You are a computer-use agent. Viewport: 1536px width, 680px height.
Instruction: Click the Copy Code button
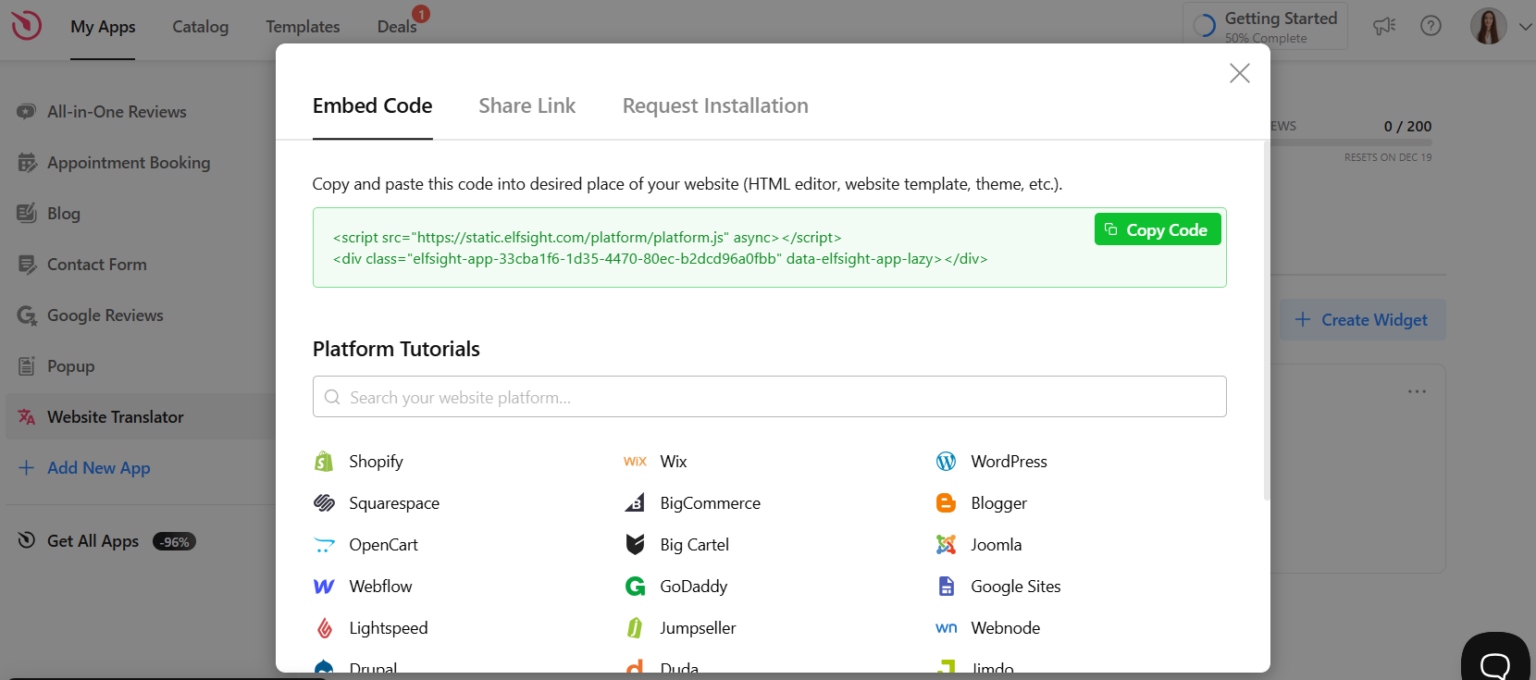1157,229
